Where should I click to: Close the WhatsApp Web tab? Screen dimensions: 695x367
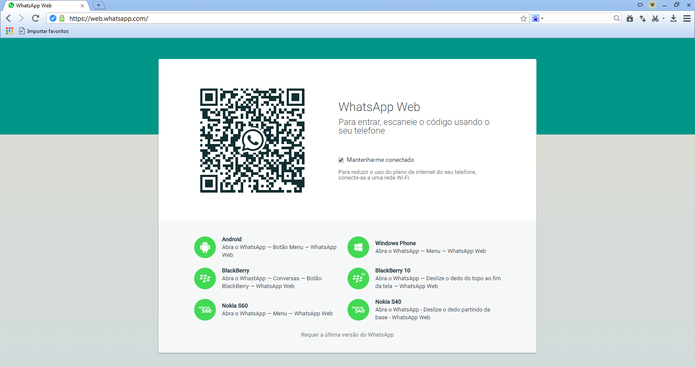tap(82, 6)
